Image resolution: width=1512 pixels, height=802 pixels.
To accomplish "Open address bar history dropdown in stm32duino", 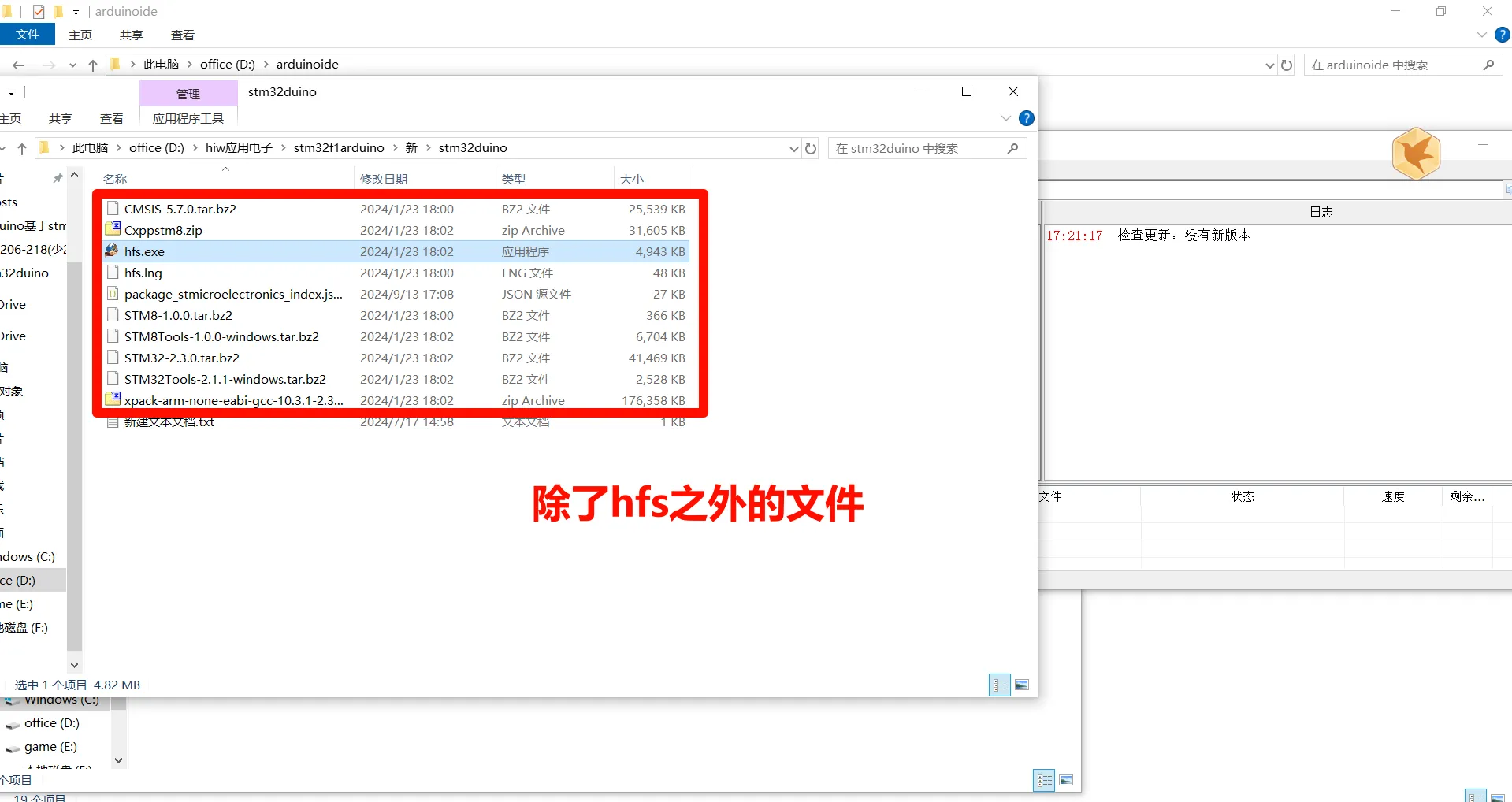I will (x=793, y=148).
